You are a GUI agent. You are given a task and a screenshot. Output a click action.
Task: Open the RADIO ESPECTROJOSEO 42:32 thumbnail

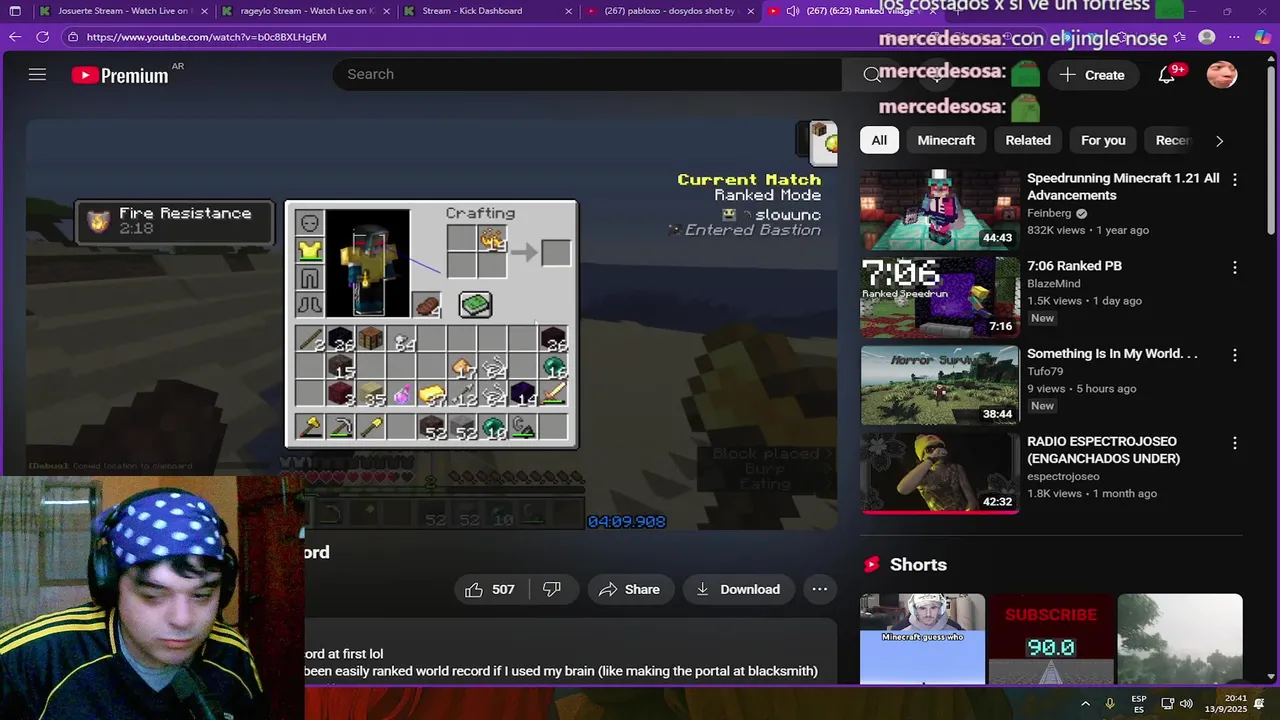[x=940, y=472]
